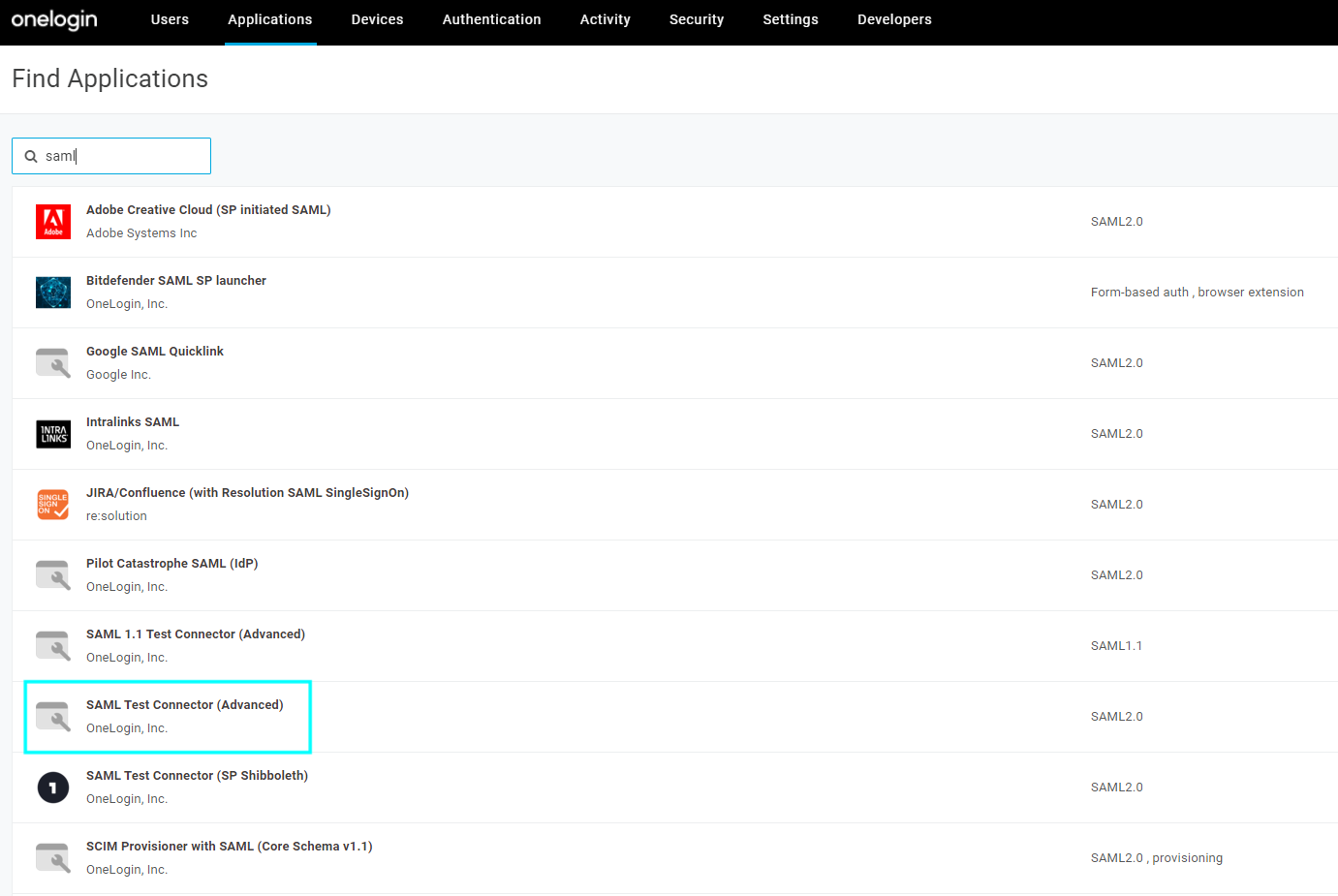Open the Activity menu
1338x896 pixels.
(x=606, y=19)
